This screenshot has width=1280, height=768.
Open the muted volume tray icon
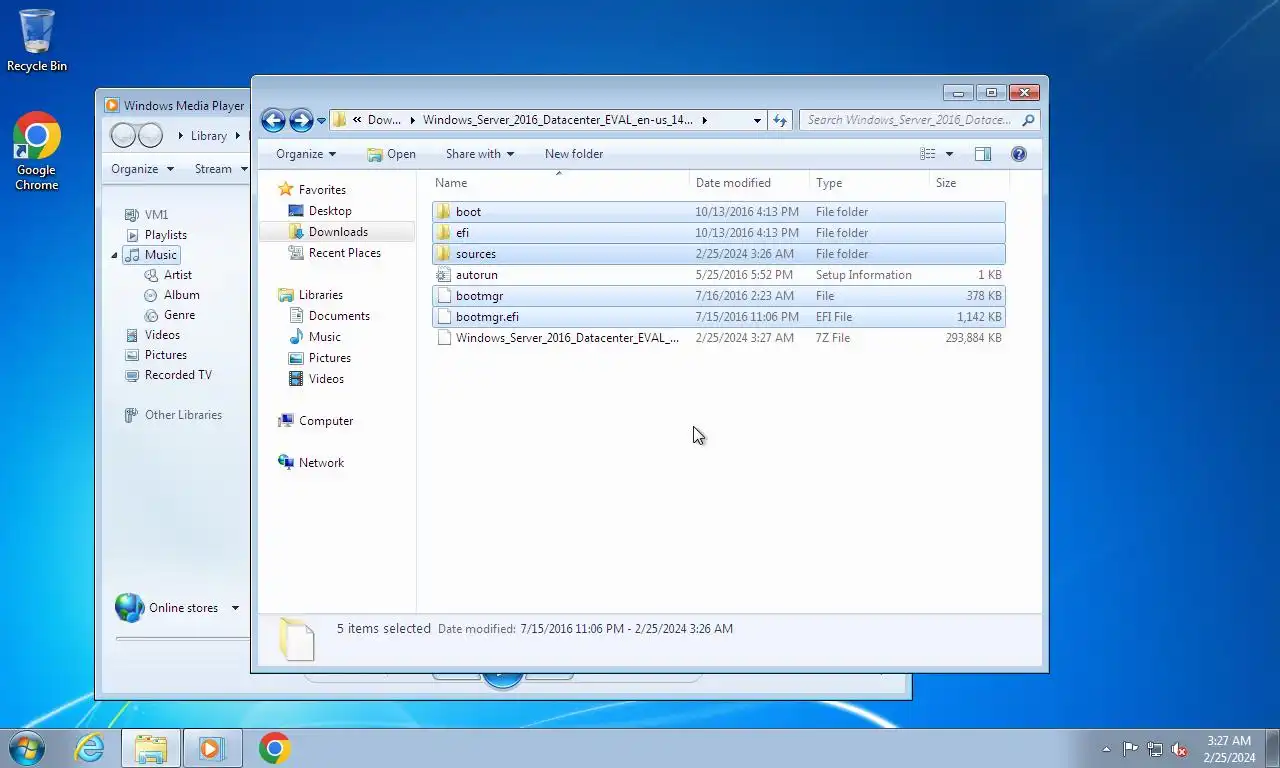tap(1179, 749)
